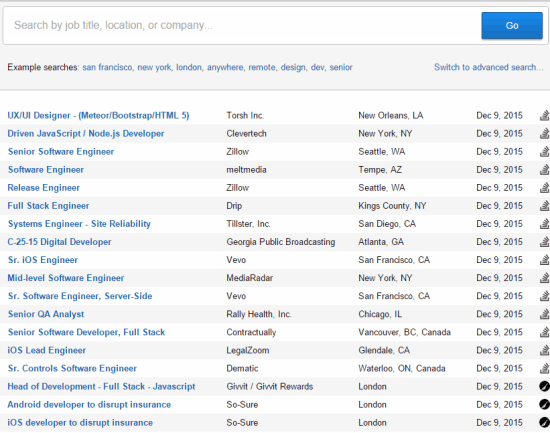Click the source icon in the Senior Software Engineer row

pyautogui.click(x=545, y=152)
